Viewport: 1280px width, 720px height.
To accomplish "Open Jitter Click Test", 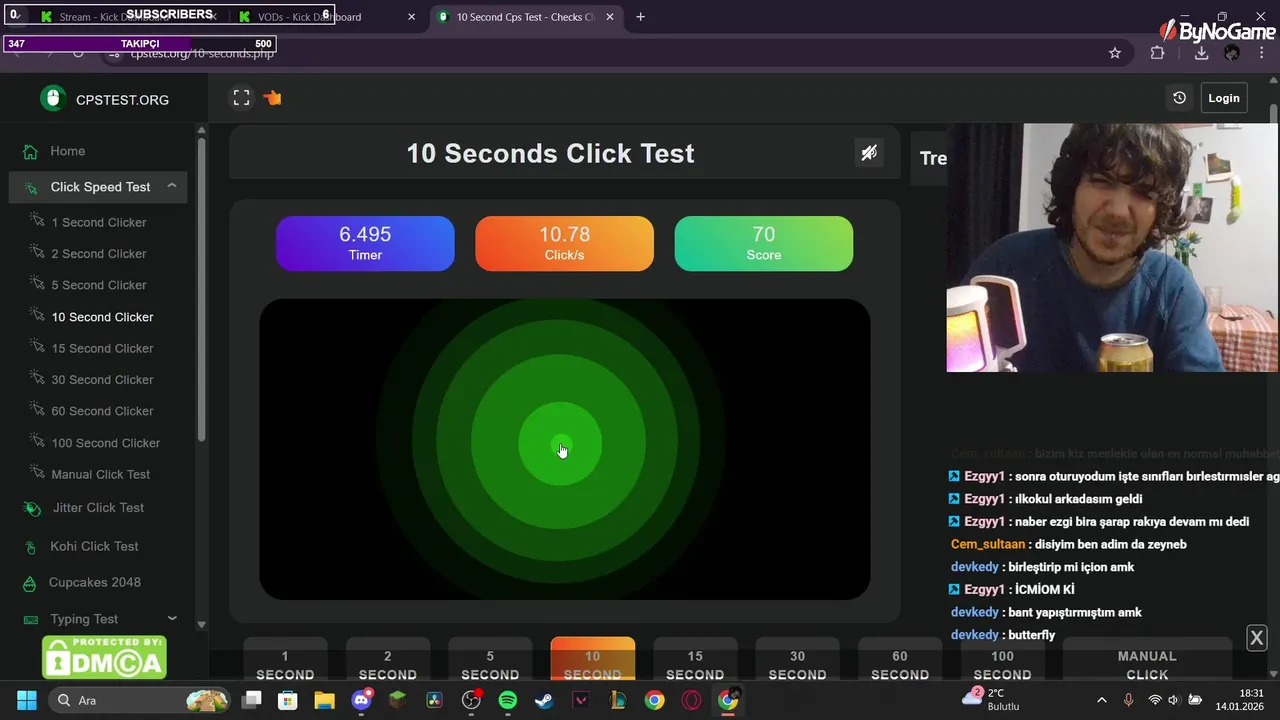I will (x=98, y=508).
